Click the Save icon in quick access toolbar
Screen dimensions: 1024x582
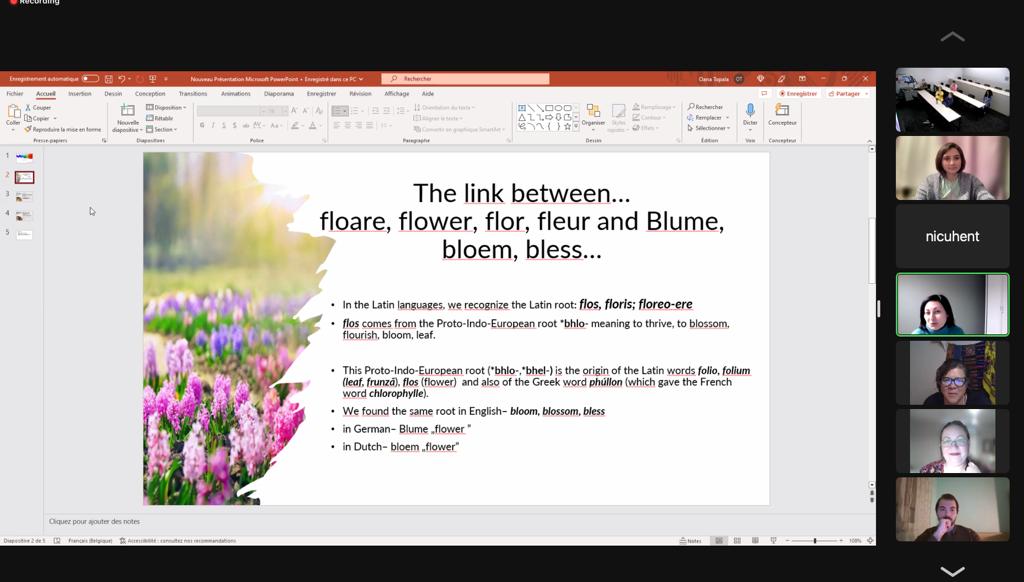point(108,79)
